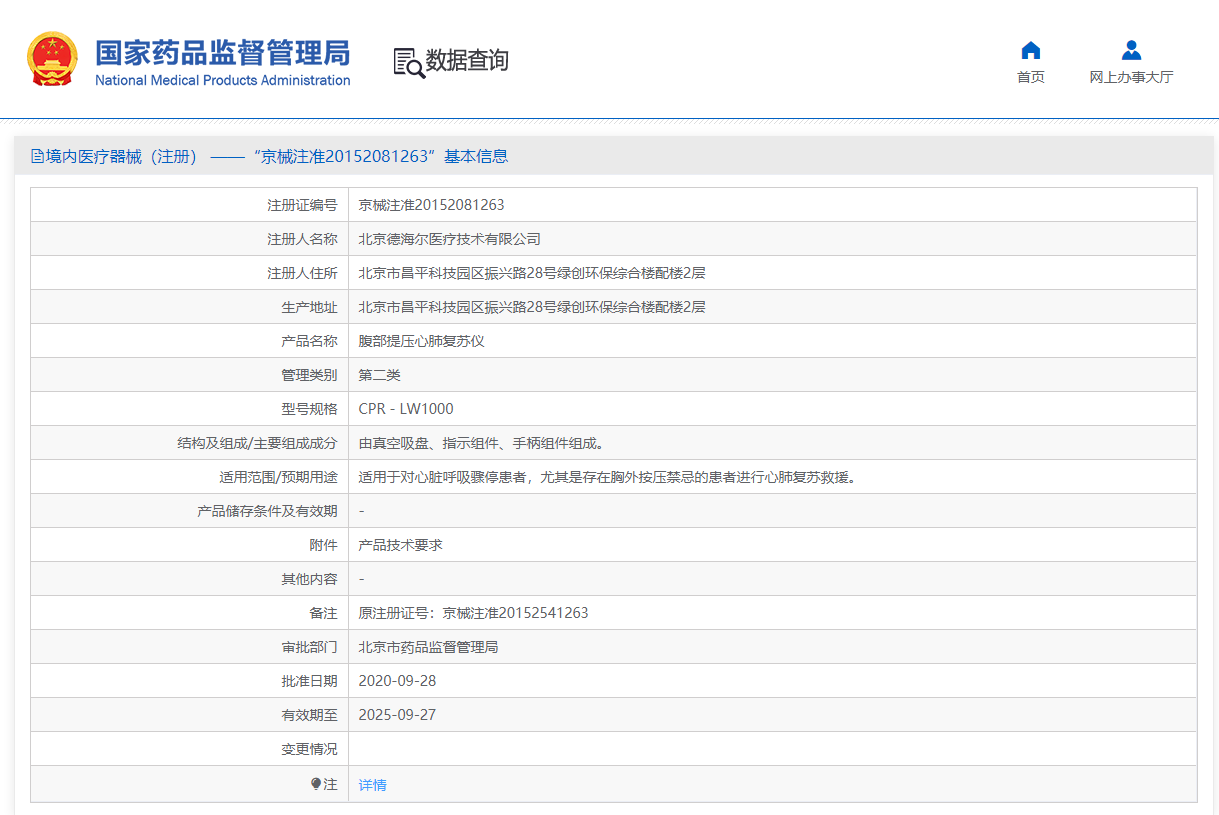The width and height of the screenshot is (1219, 815).
Task: Click the 适用范围 intended use description
Action: [x=608, y=477]
